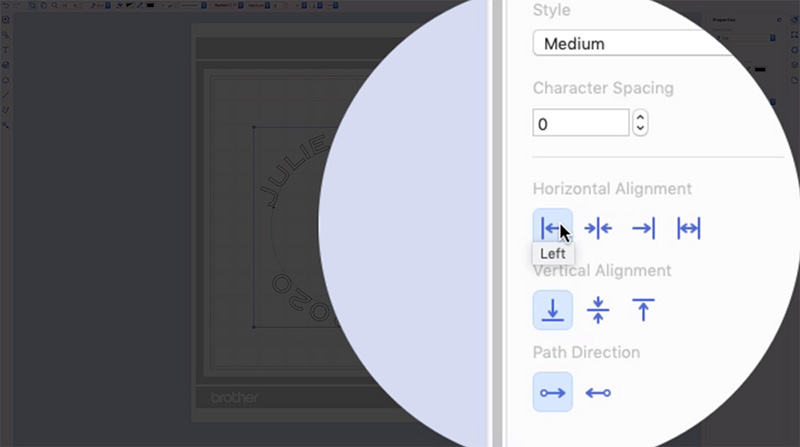Select Bottom vertical alignment icon
This screenshot has width=800, height=447.
click(x=552, y=310)
